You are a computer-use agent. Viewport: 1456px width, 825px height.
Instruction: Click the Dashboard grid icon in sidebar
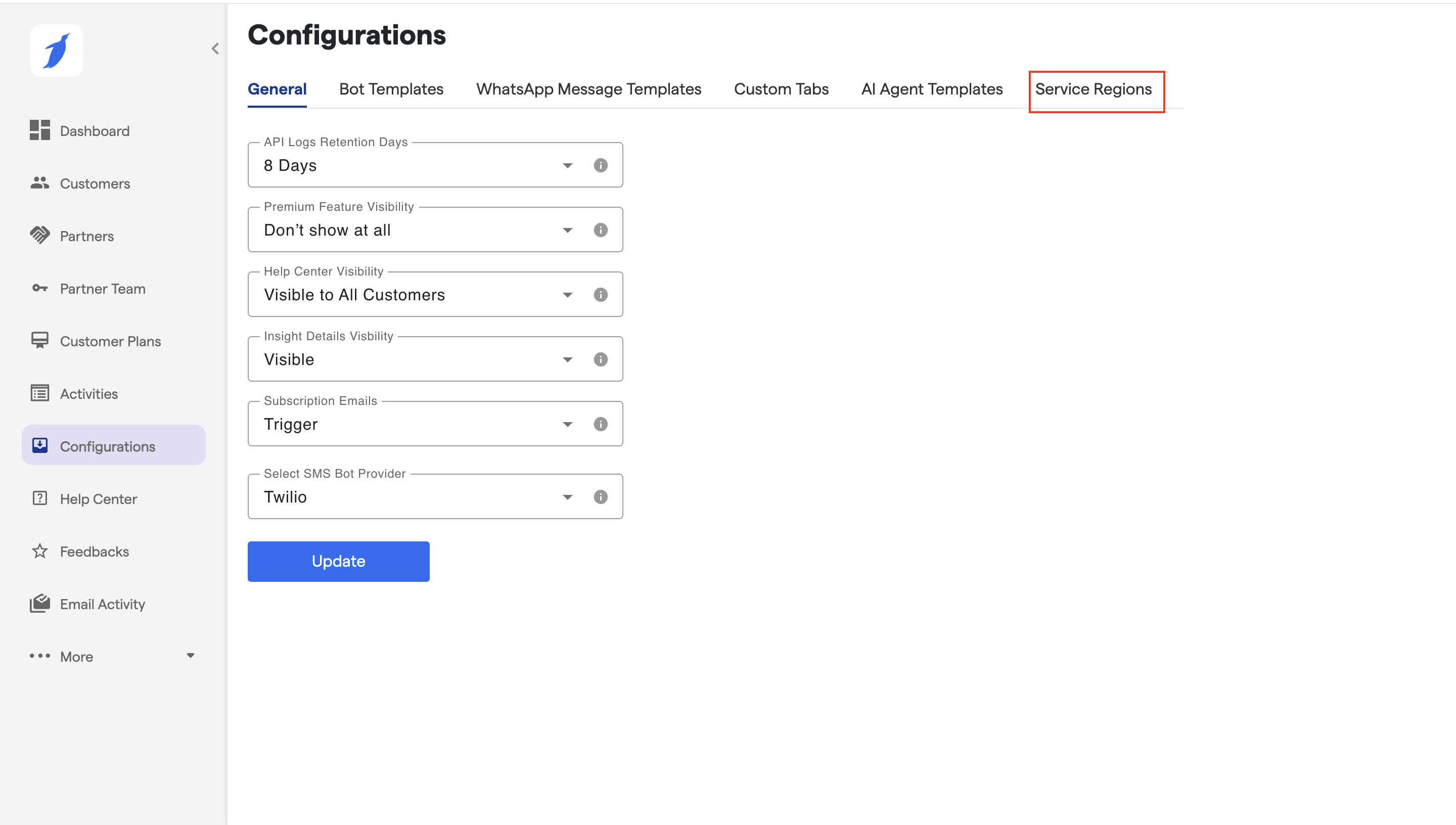click(x=39, y=130)
